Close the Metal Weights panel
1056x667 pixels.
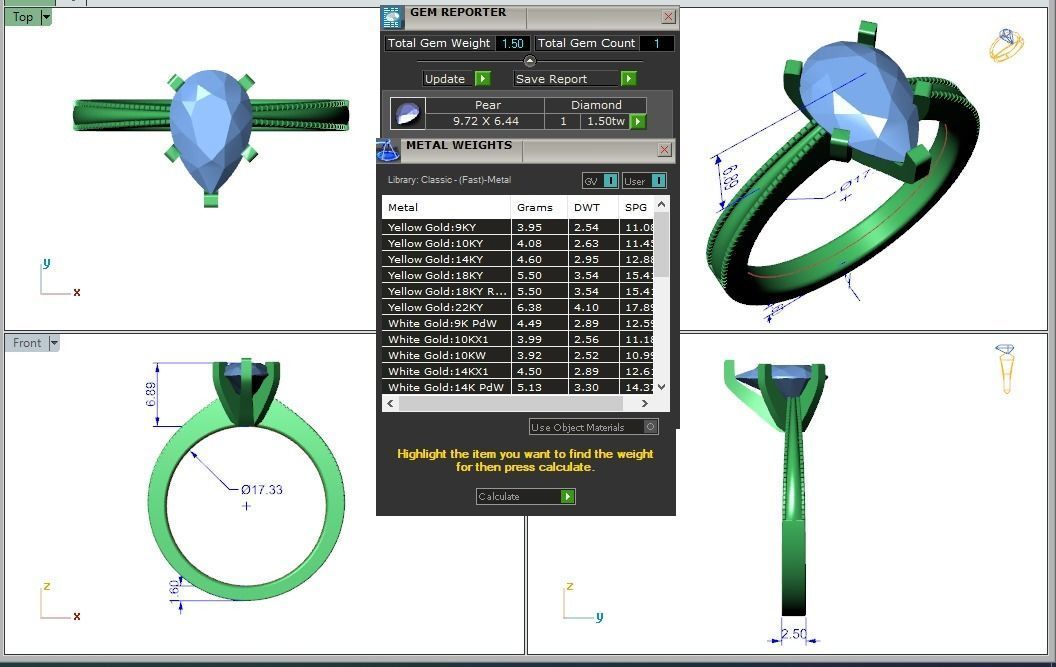pyautogui.click(x=664, y=150)
